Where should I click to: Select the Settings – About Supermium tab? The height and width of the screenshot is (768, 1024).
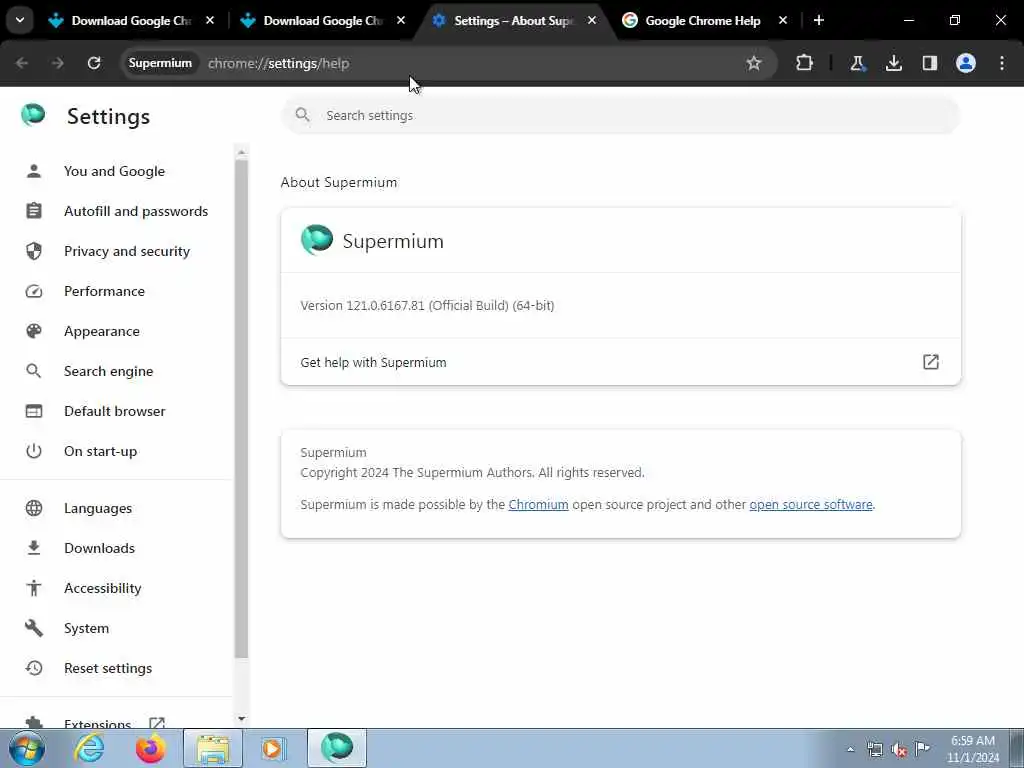[514, 21]
